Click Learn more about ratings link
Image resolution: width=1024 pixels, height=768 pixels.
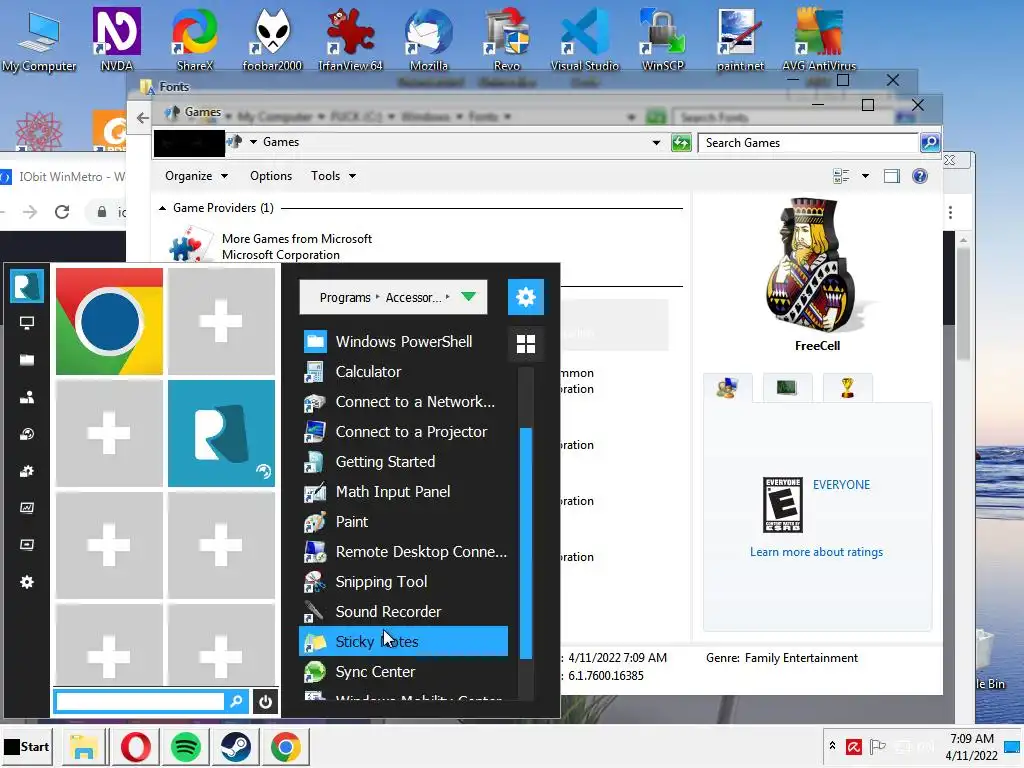coord(816,552)
